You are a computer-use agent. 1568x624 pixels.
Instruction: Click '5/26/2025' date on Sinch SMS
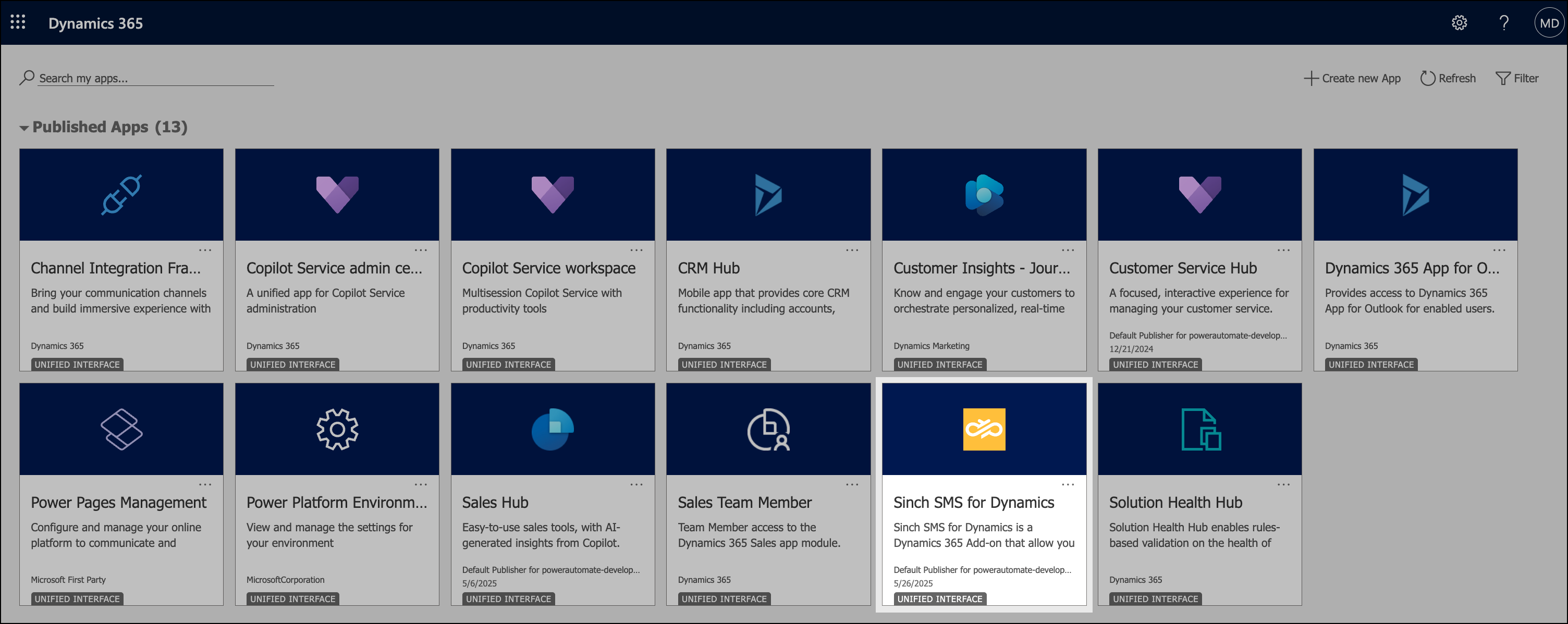(913, 584)
